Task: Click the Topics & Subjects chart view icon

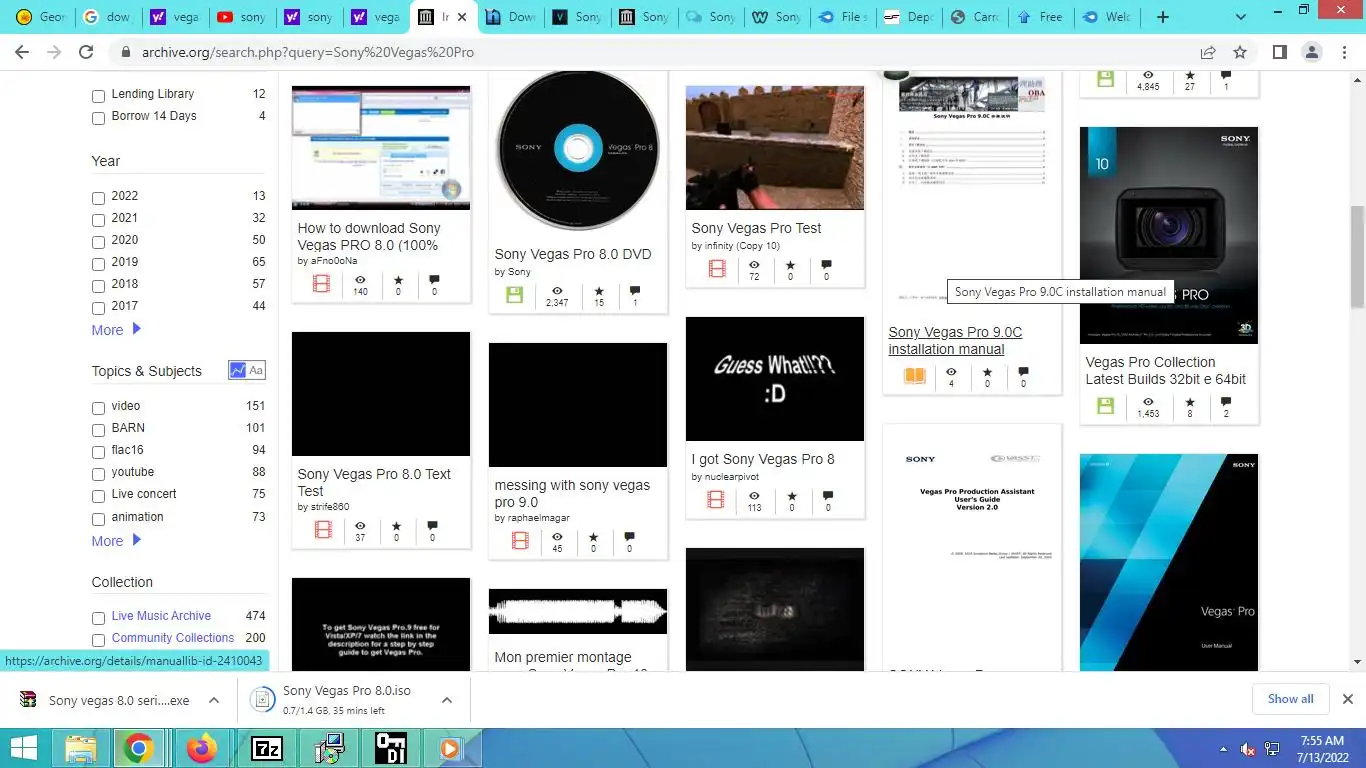Action: coord(237,370)
